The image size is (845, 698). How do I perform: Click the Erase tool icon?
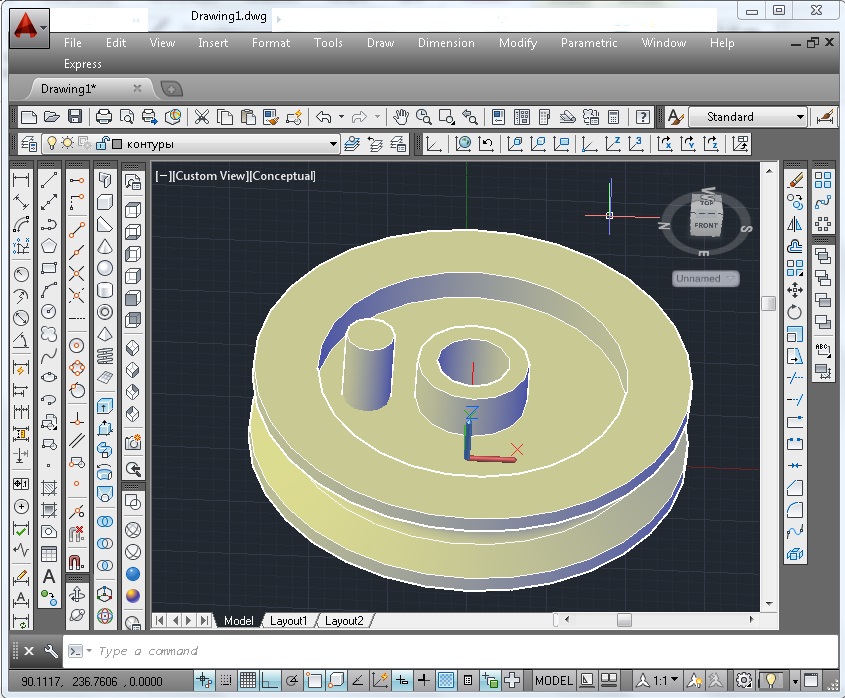[795, 180]
